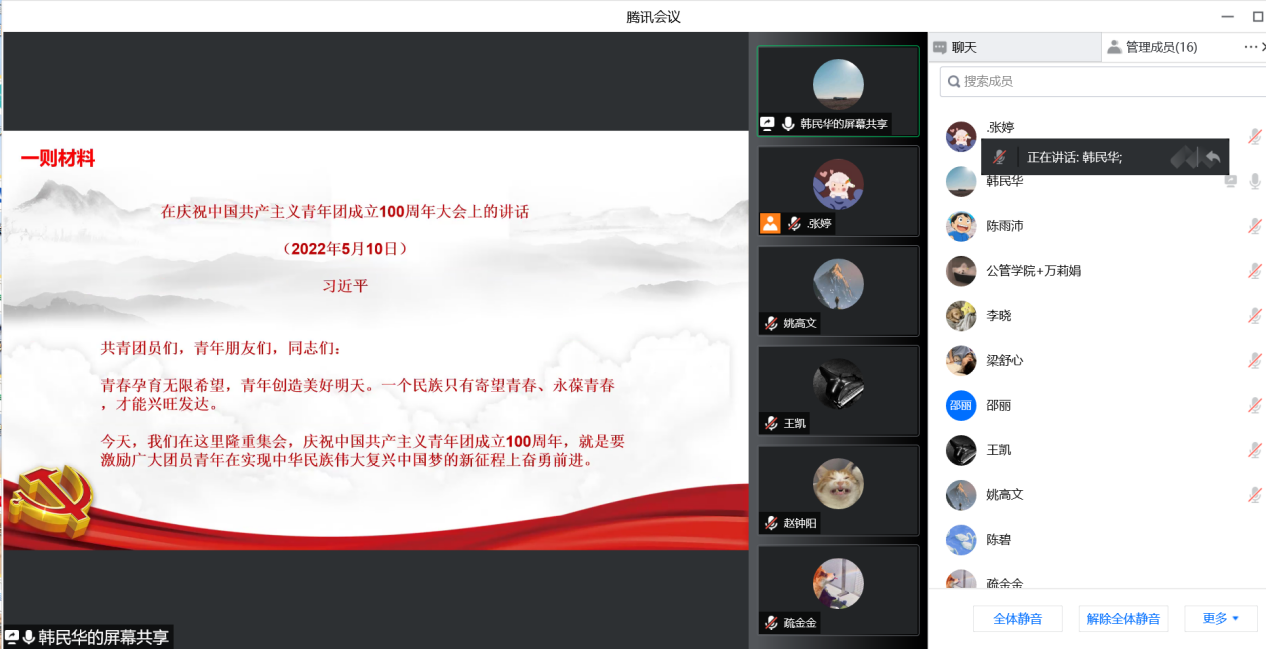
Task: Click the reply arrow icon on speaking bar
Action: tap(1212, 157)
